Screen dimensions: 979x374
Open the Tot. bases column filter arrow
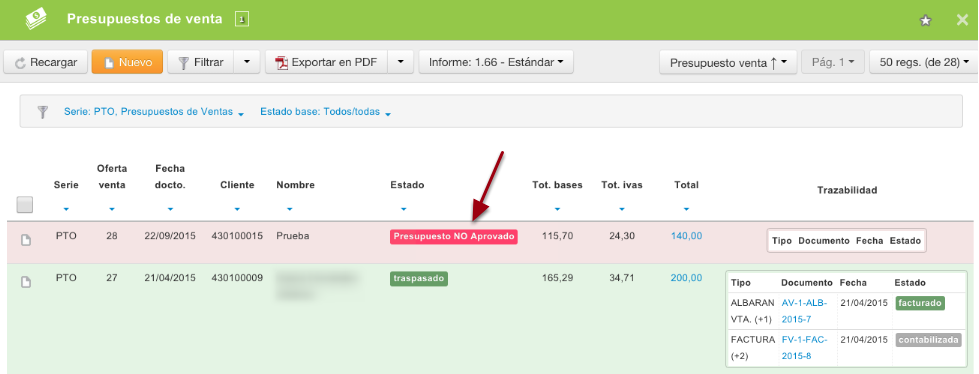click(x=558, y=209)
